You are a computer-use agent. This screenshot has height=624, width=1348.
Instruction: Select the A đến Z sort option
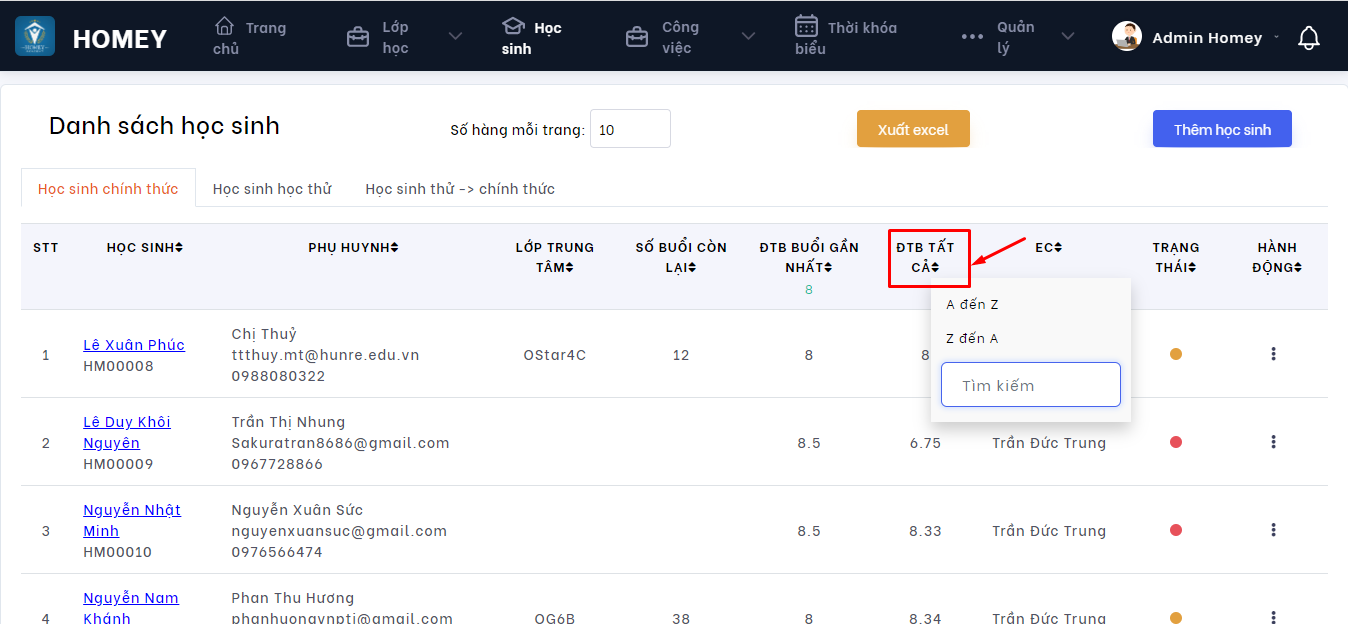[972, 305]
